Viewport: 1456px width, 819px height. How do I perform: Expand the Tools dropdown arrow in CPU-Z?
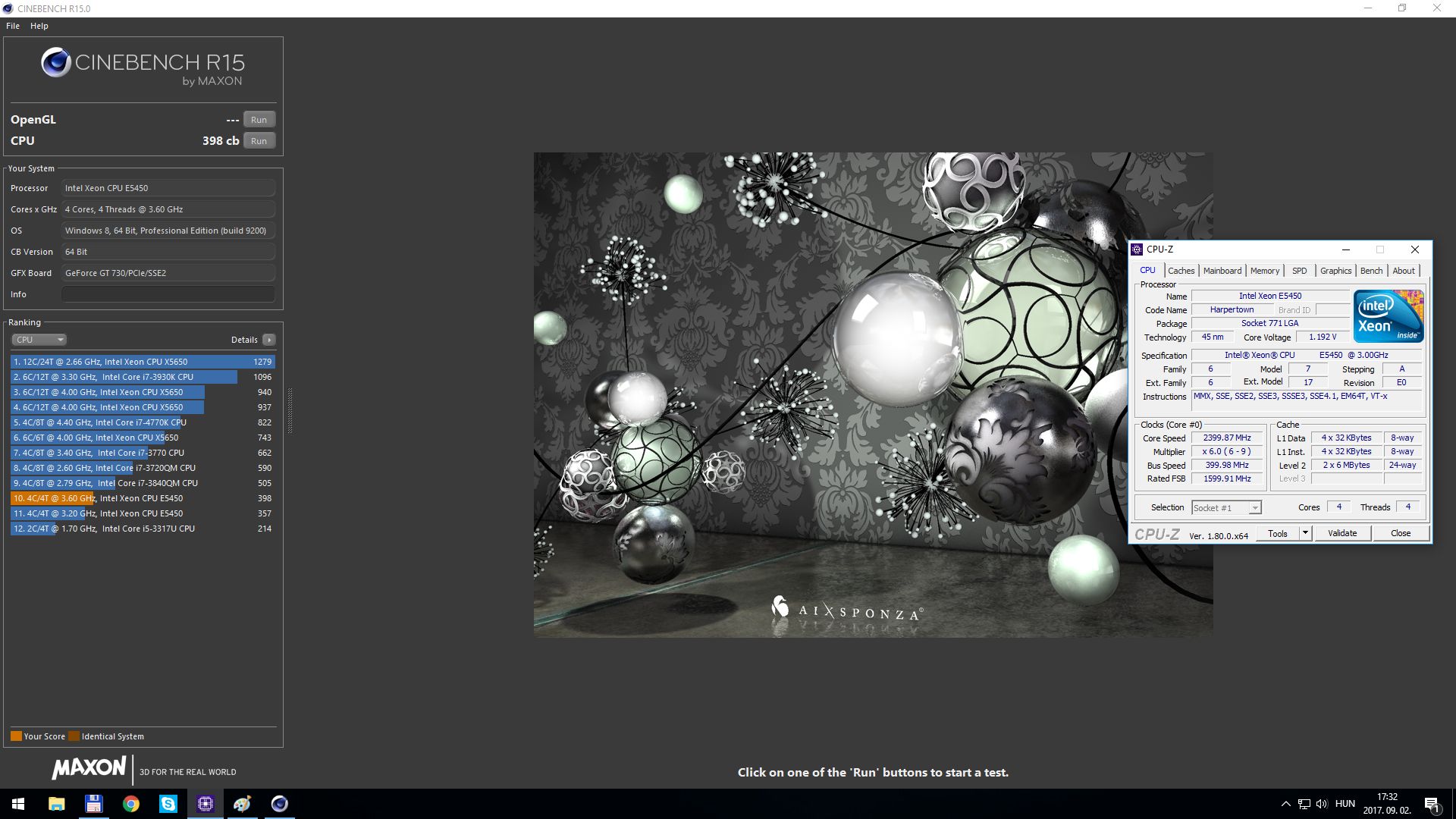click(x=1305, y=534)
